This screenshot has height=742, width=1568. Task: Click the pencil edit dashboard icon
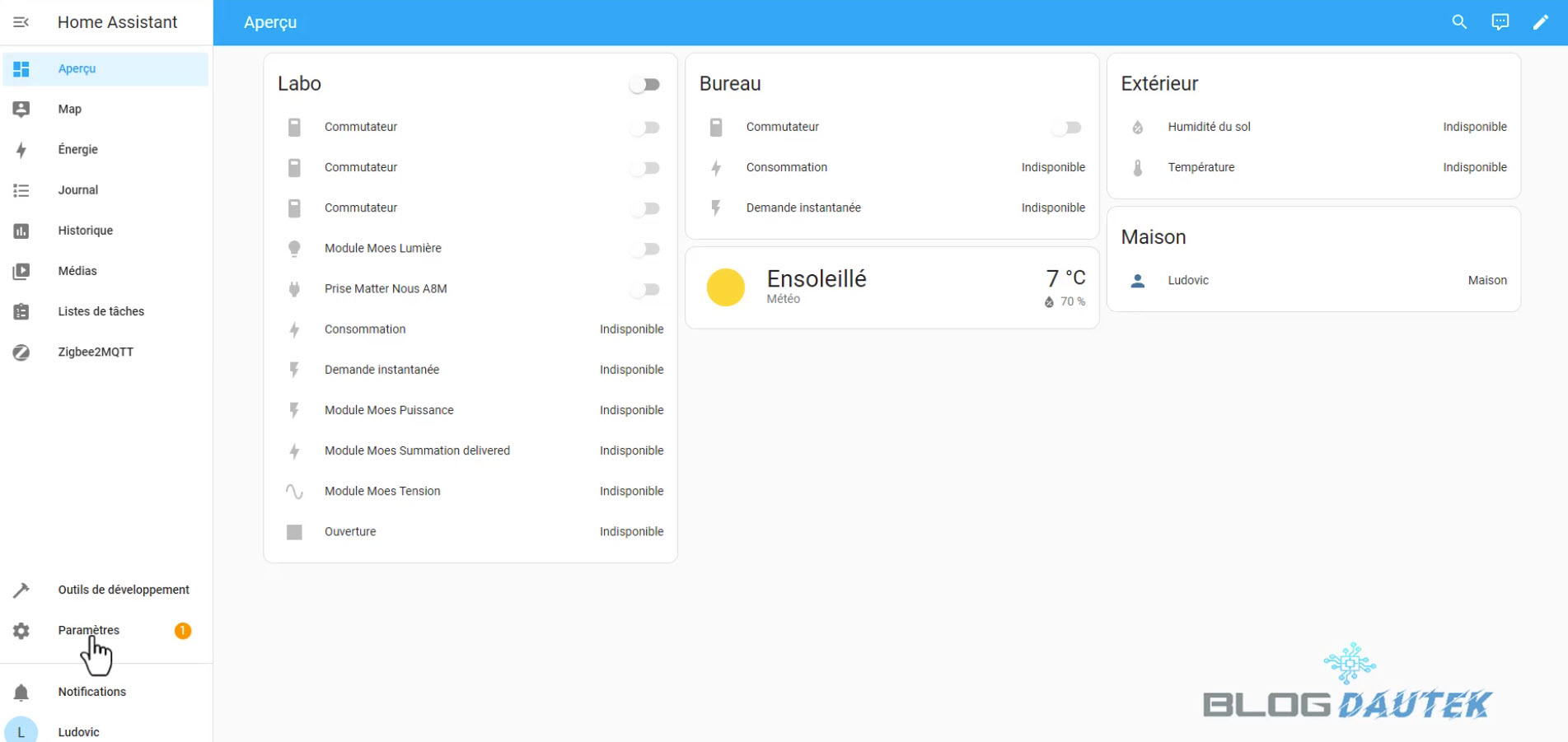[1540, 22]
